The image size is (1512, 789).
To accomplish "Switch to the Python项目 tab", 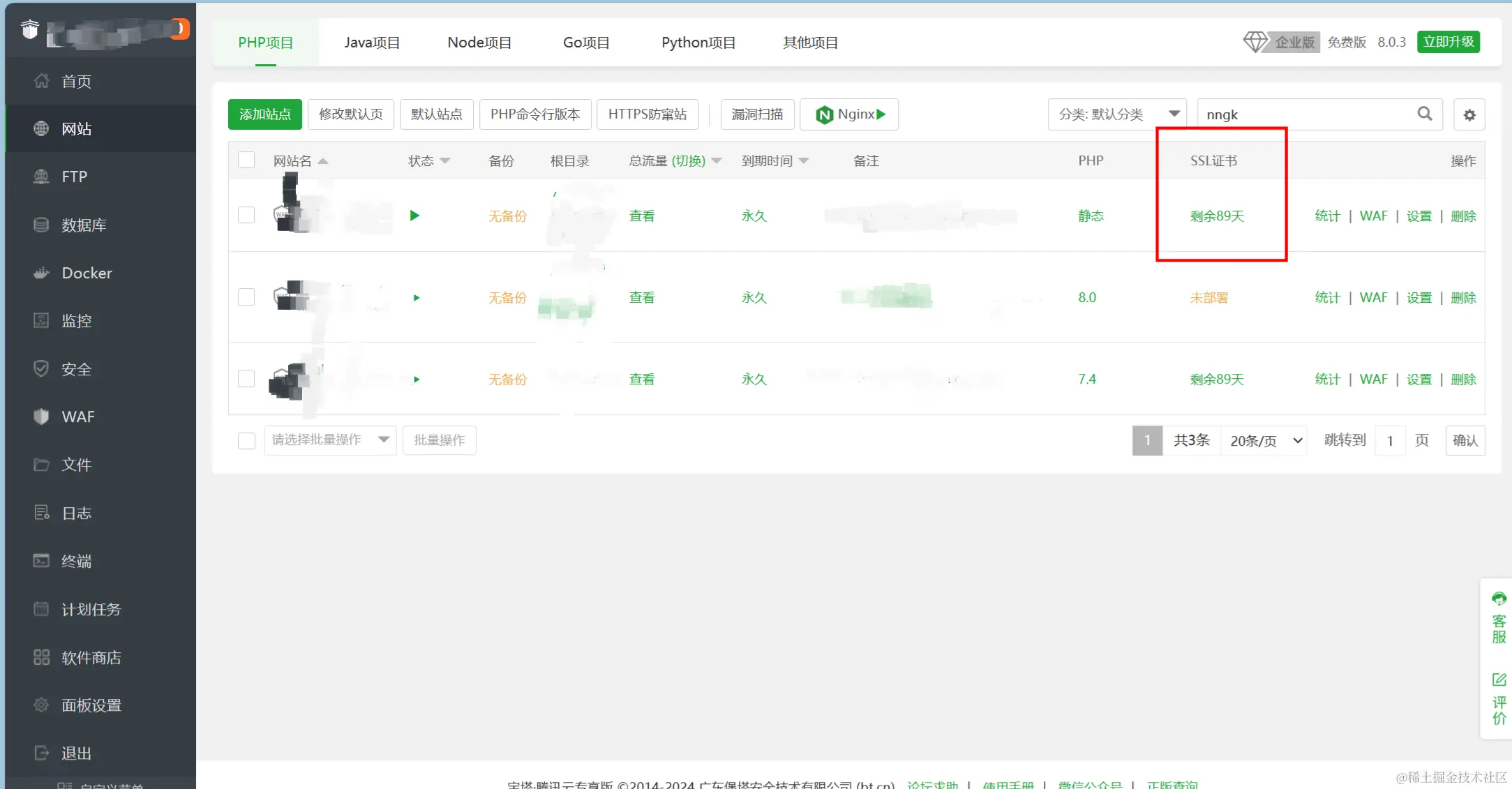I will coord(698,43).
